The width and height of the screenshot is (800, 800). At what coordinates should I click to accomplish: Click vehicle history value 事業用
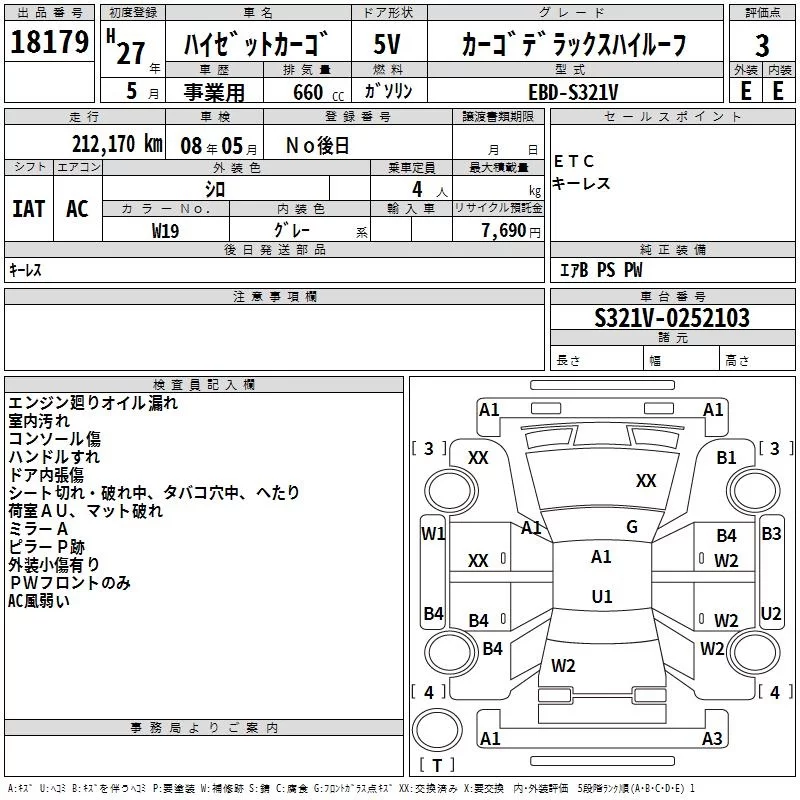214,92
